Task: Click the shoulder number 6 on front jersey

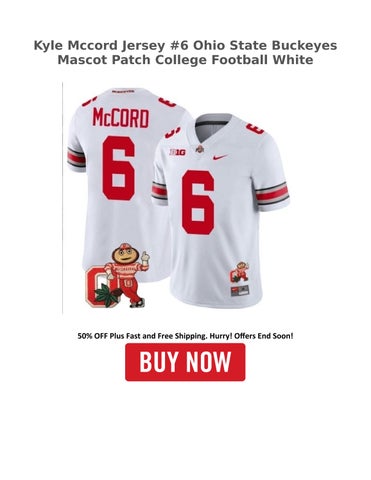Action: [255, 128]
